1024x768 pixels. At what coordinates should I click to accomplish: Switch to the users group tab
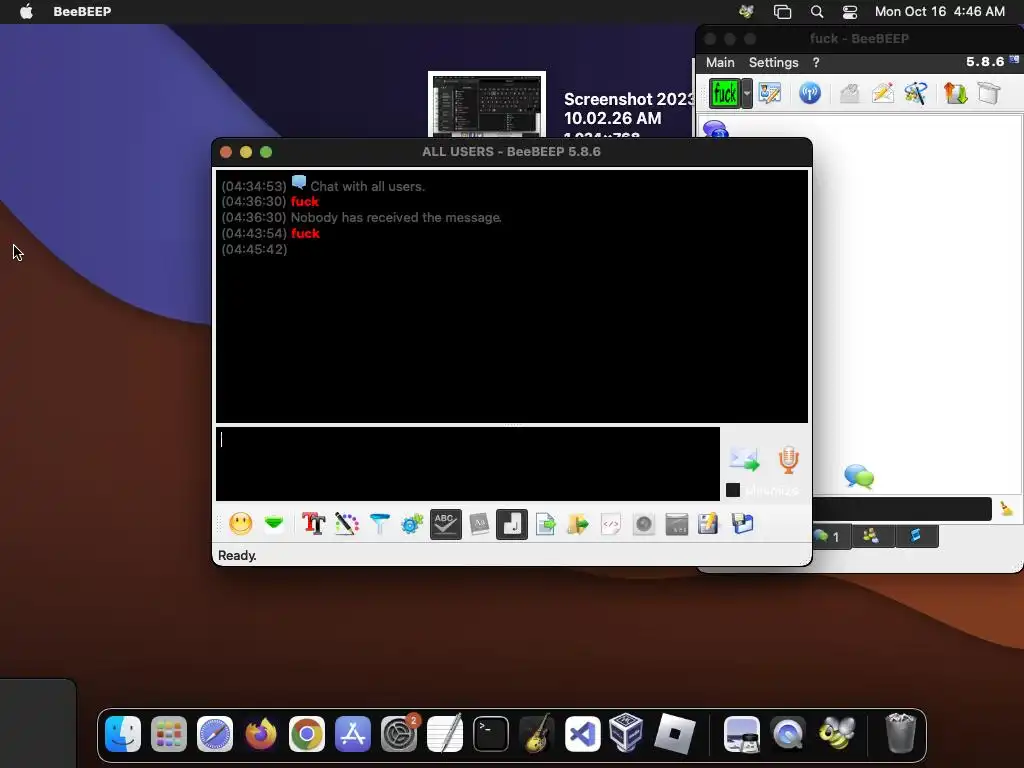click(871, 536)
